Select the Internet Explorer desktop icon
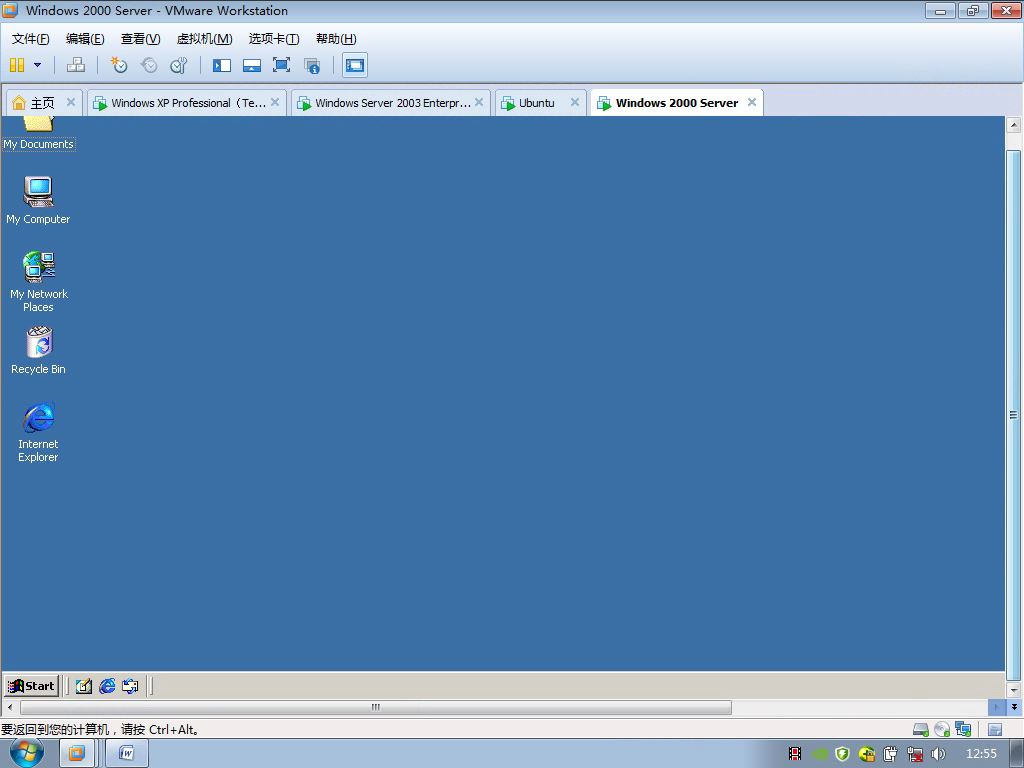This screenshot has height=768, width=1024. click(x=39, y=432)
